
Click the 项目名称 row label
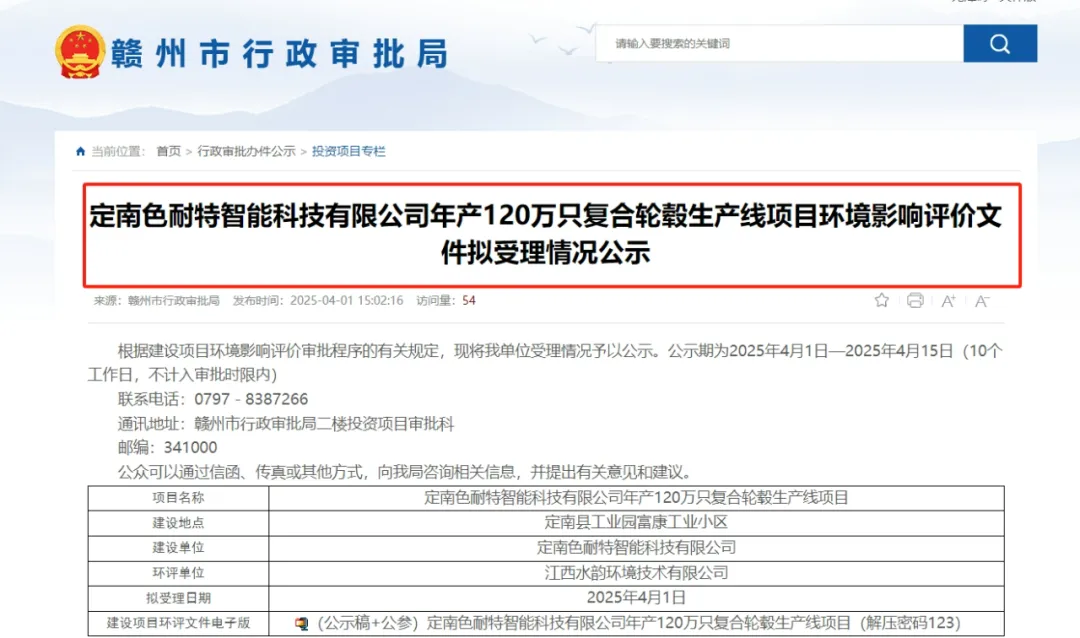(x=178, y=497)
